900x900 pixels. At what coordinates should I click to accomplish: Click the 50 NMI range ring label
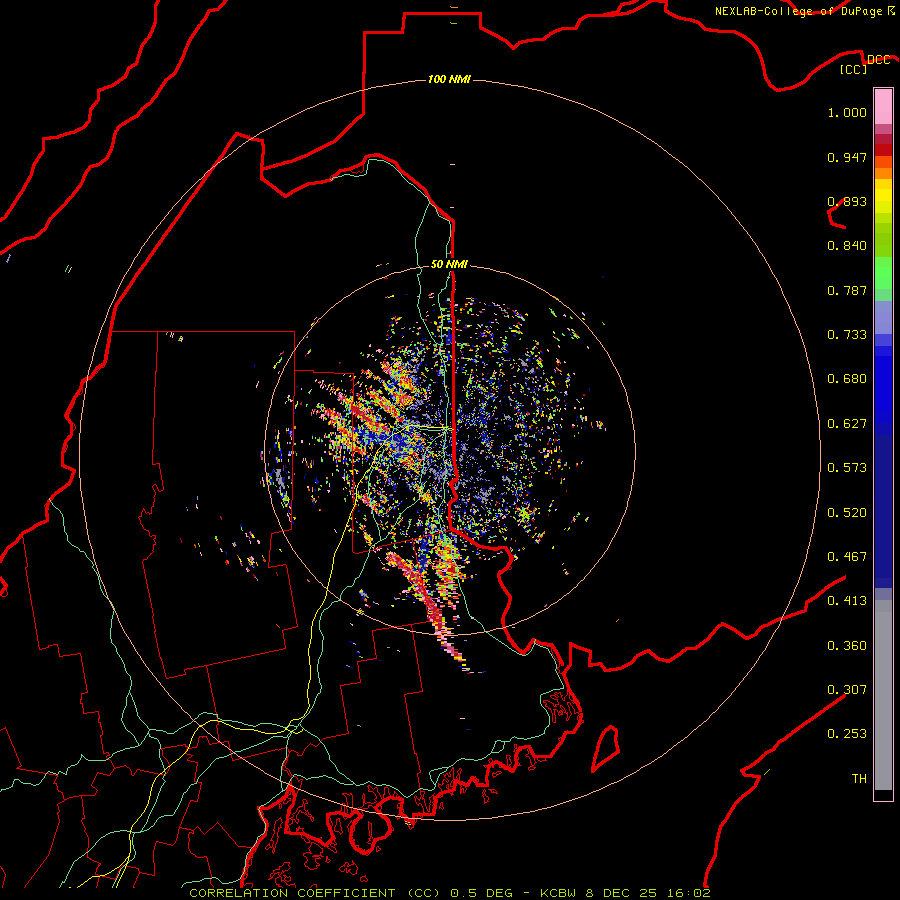(449, 264)
